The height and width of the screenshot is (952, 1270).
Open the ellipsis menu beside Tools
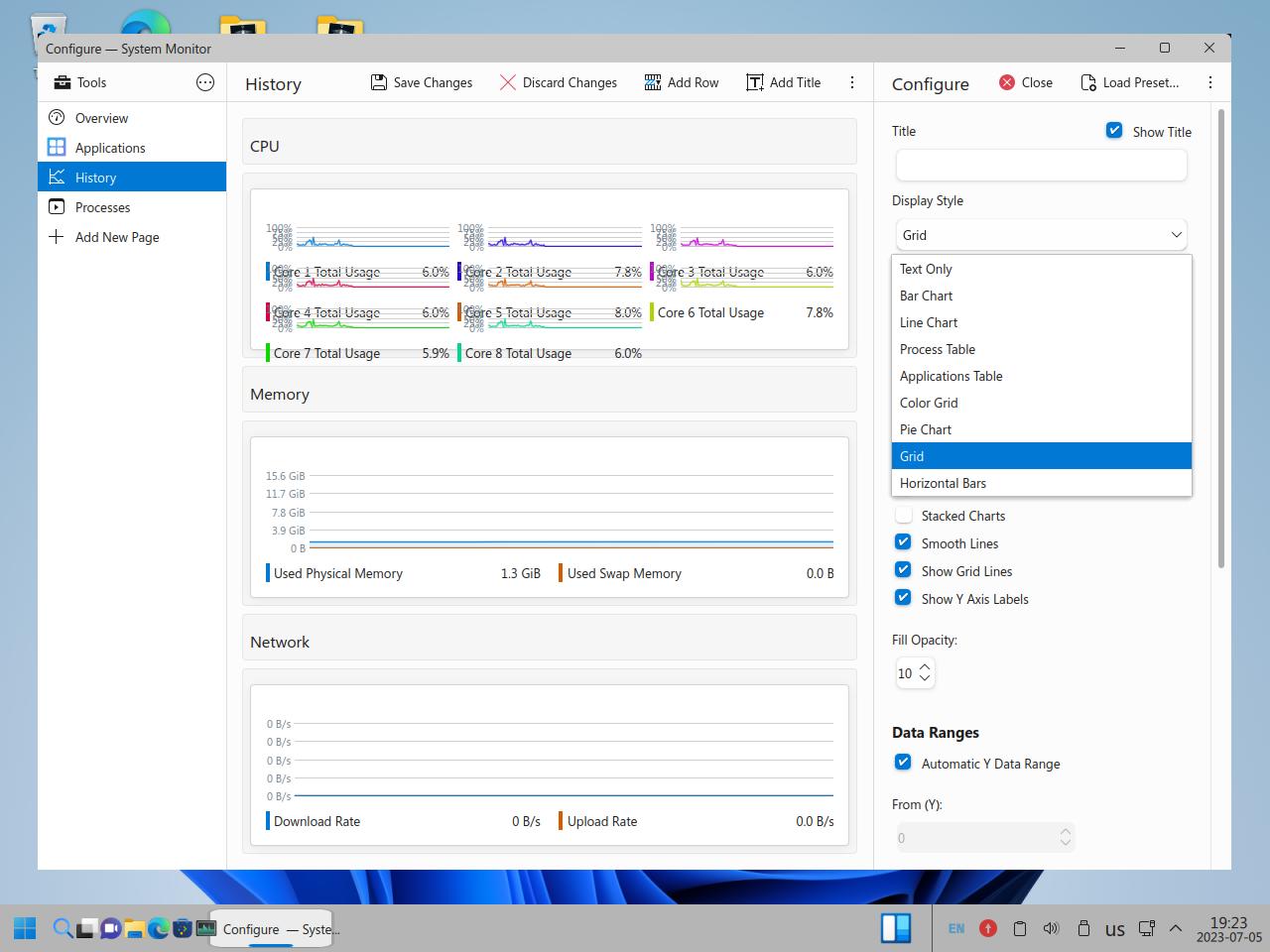205,82
